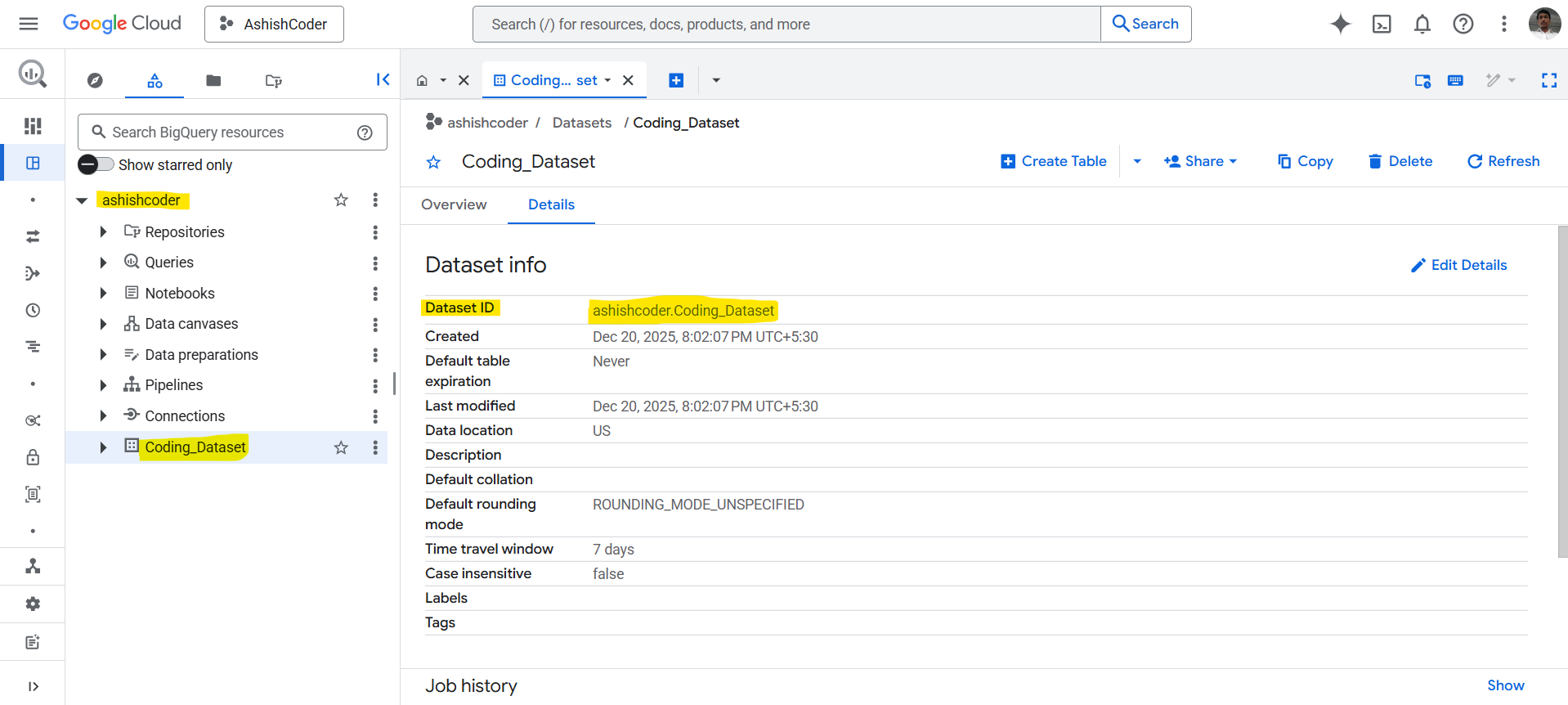Click Edit Details link
1568x705 pixels.
click(x=1459, y=265)
